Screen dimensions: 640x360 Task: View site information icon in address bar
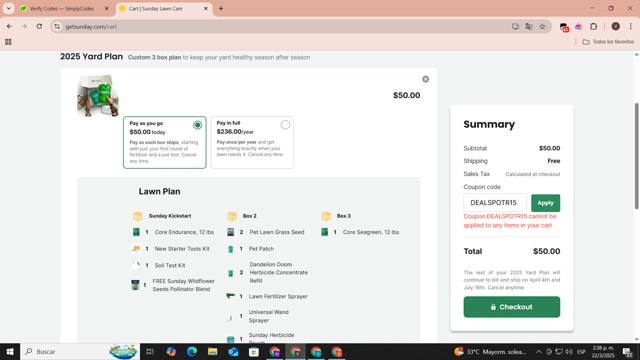(57, 27)
